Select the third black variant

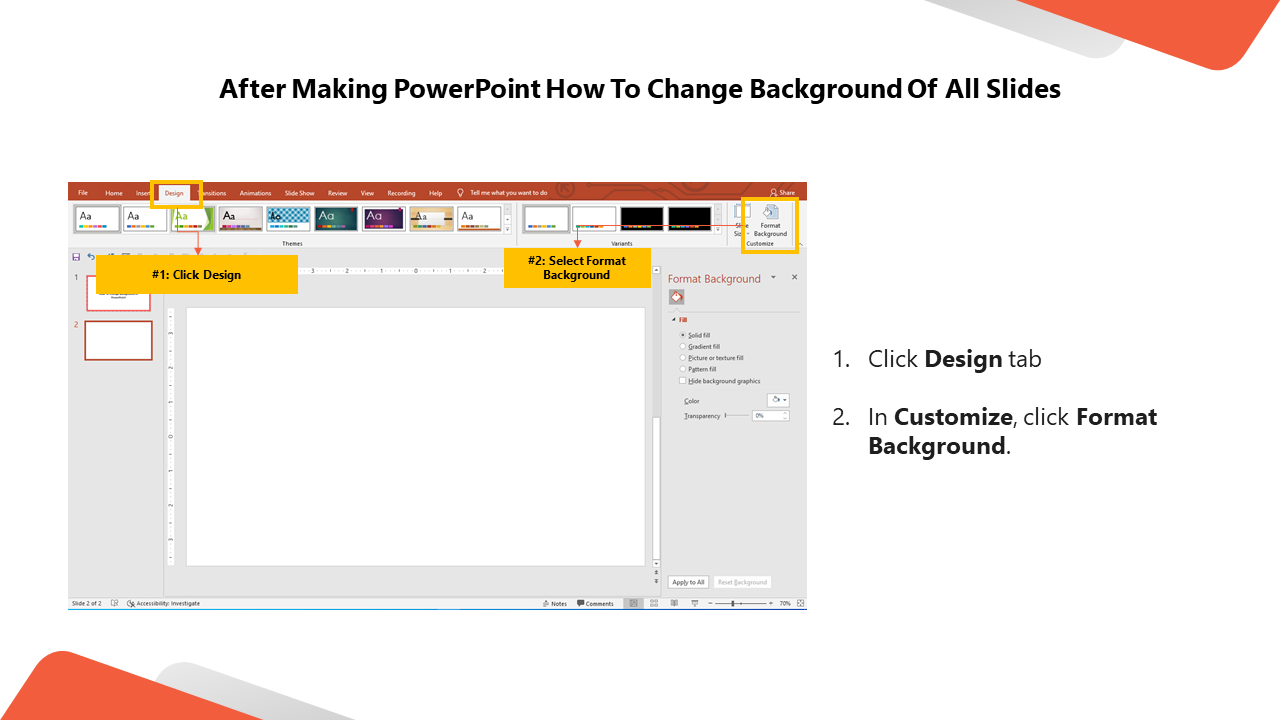pyautogui.click(x=642, y=218)
